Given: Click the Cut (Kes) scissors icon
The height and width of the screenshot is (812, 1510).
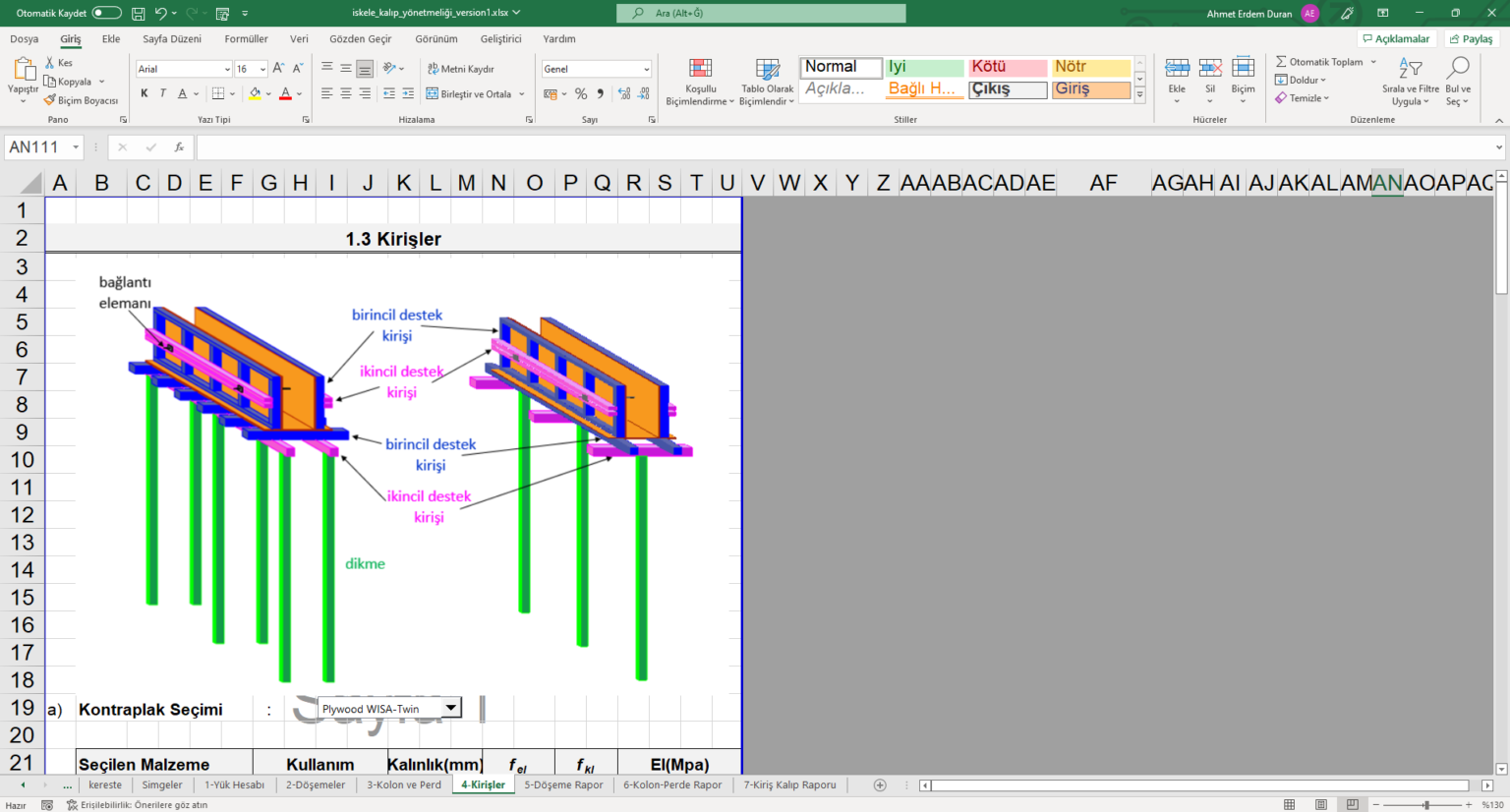Looking at the screenshot, I should 50,63.
